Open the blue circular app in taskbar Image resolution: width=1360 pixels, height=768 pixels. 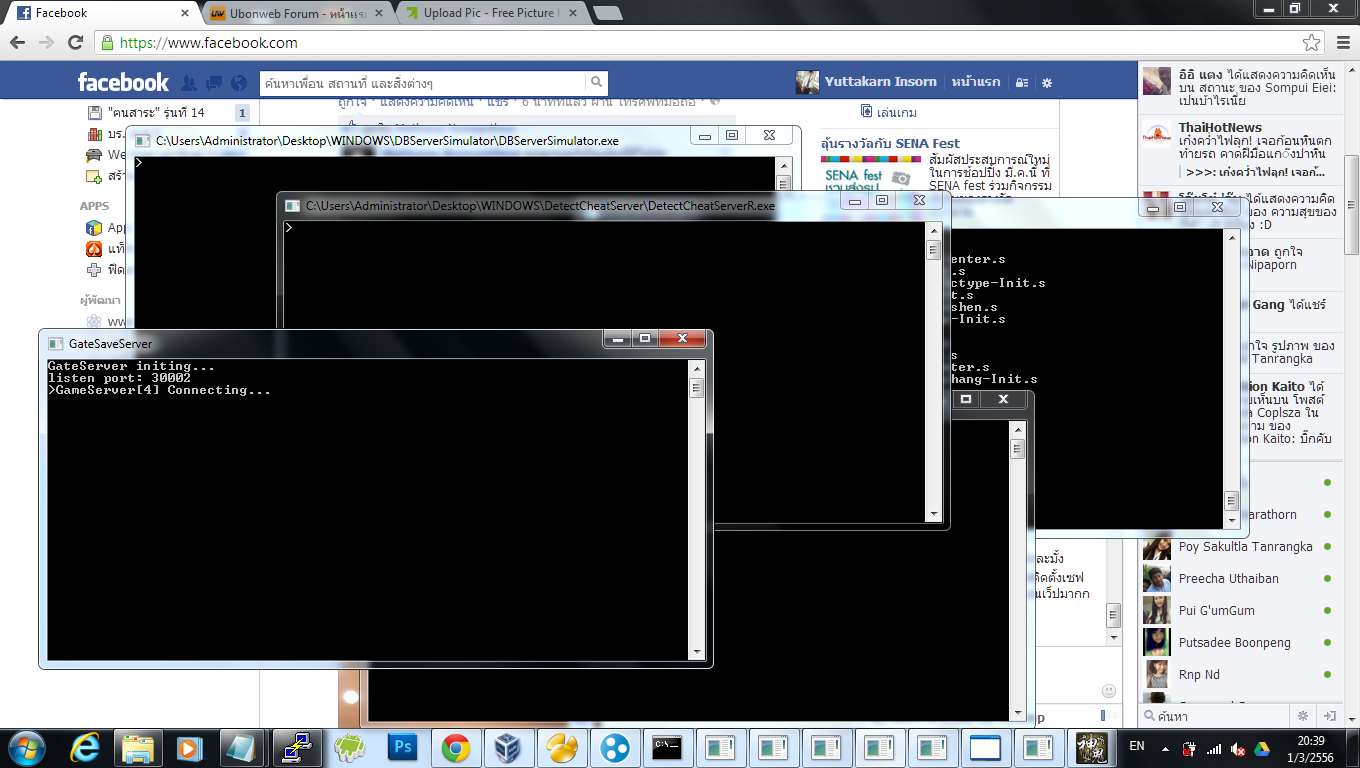(615, 747)
